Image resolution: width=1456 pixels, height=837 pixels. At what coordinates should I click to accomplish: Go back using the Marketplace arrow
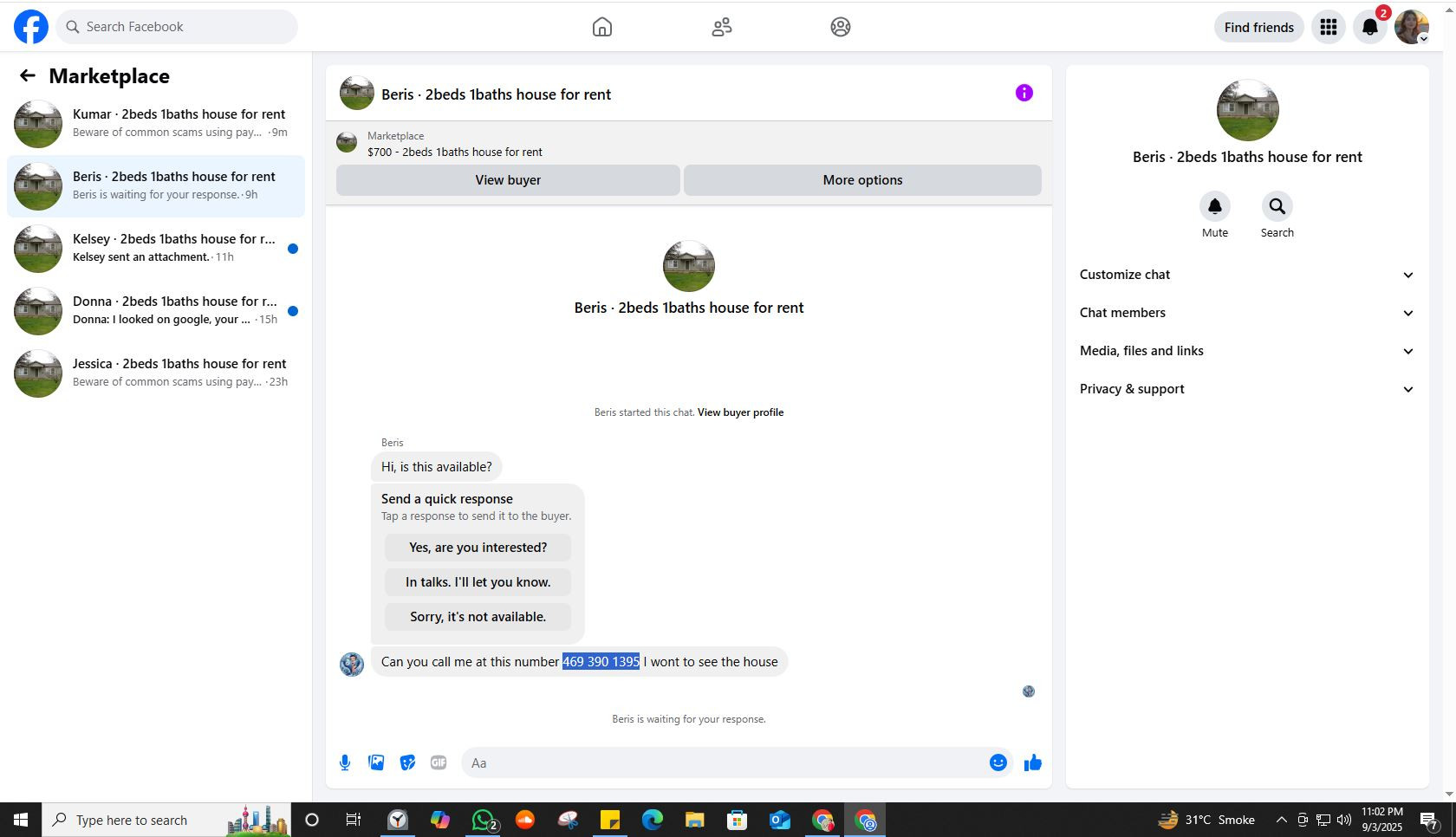coord(28,76)
